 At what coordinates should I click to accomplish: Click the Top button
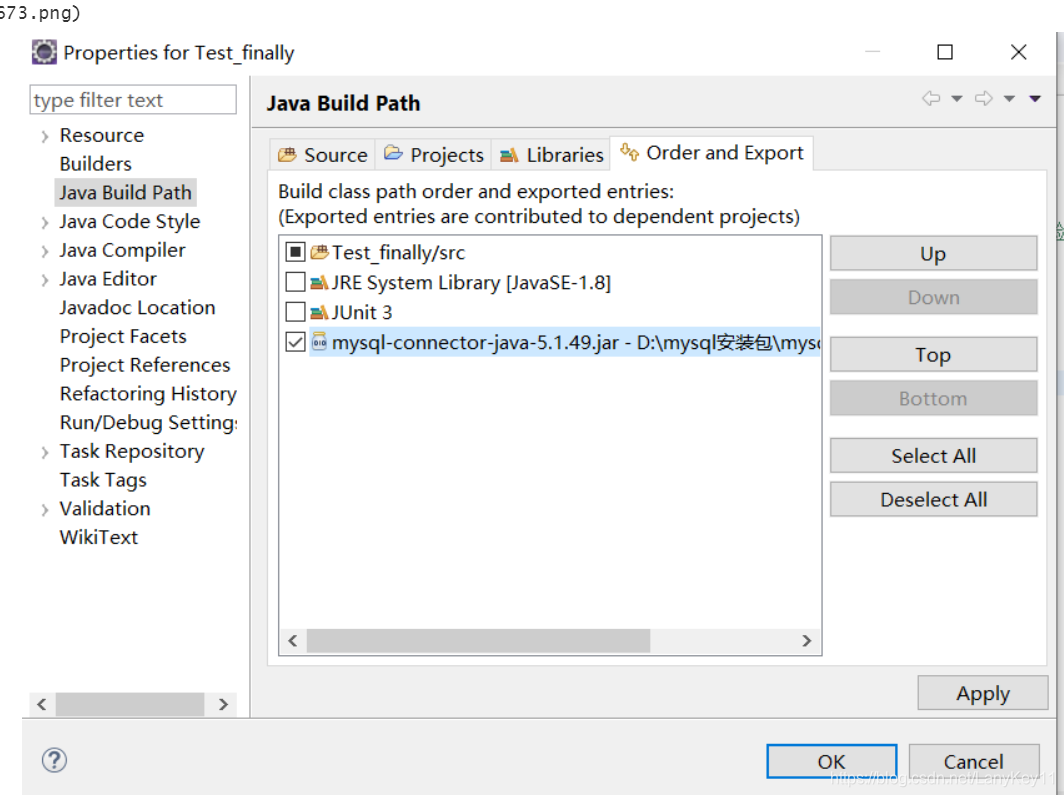[x=933, y=355]
